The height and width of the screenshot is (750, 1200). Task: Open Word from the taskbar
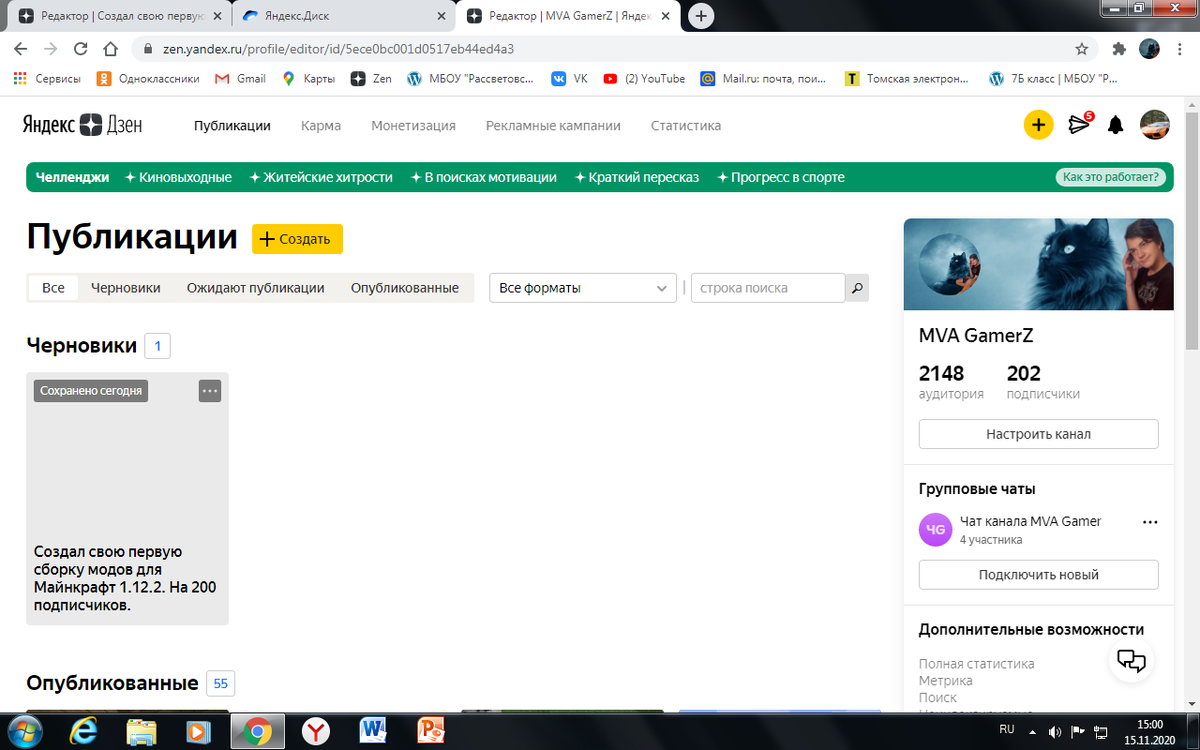click(x=375, y=731)
